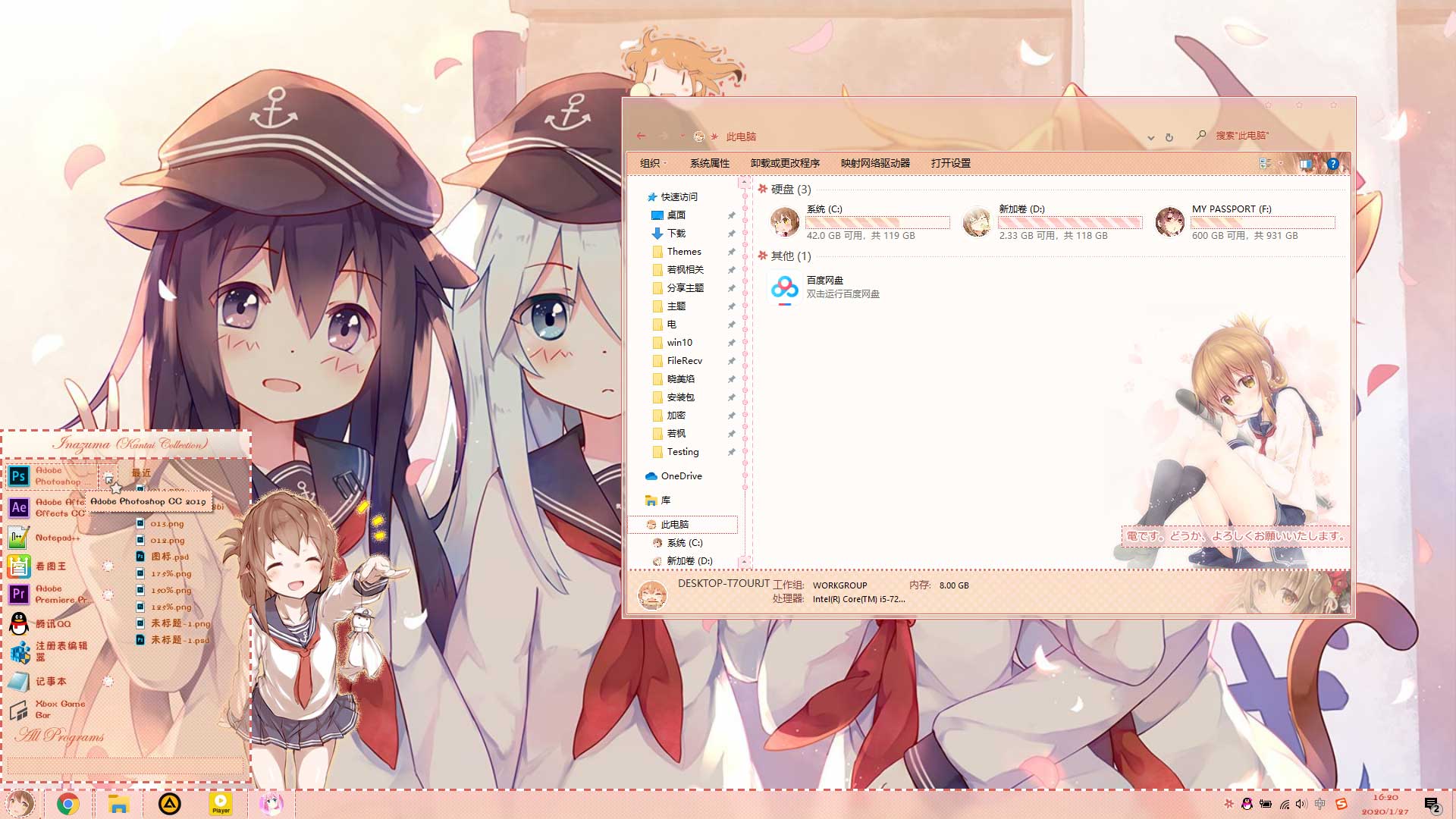
Task: Open MY PASSPORT (F:) drive tile
Action: (x=1244, y=221)
